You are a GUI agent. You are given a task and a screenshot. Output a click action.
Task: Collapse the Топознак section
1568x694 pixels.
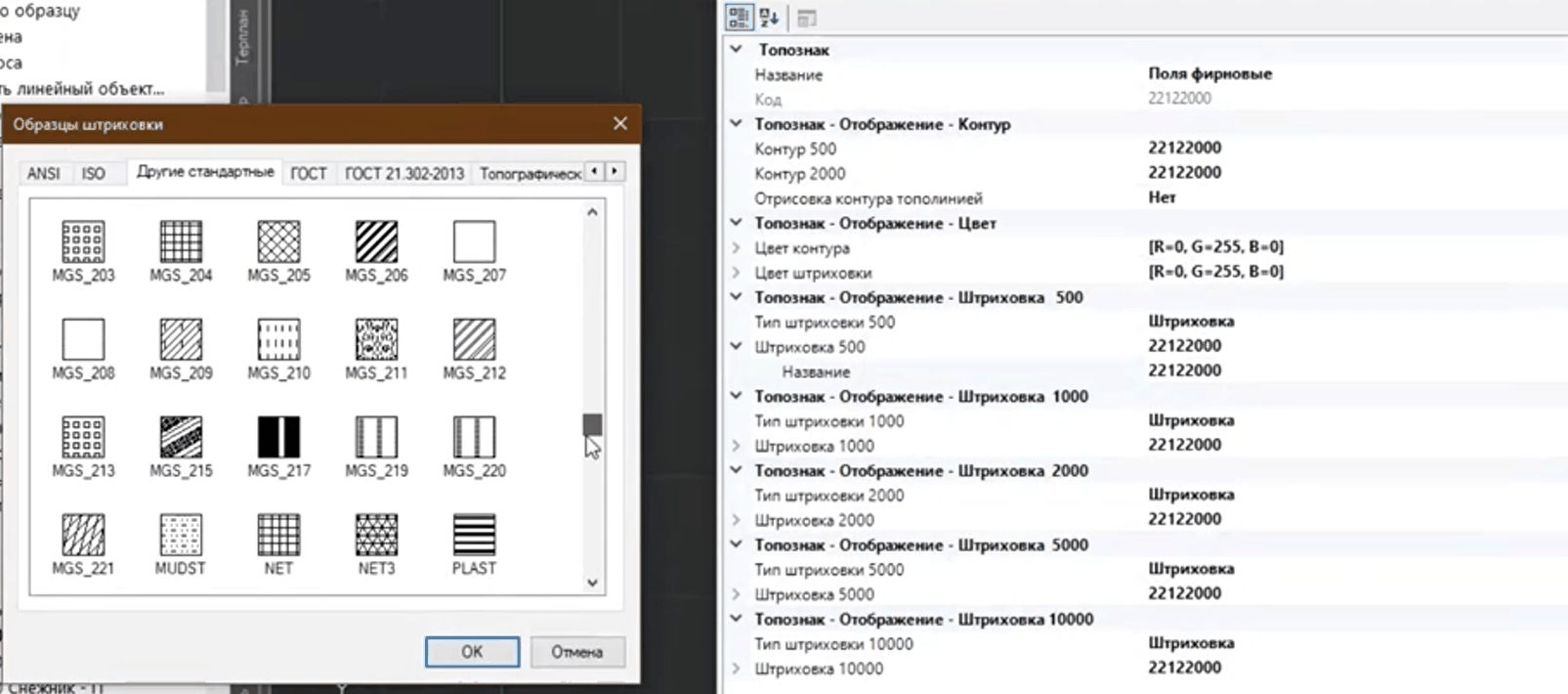click(x=737, y=50)
